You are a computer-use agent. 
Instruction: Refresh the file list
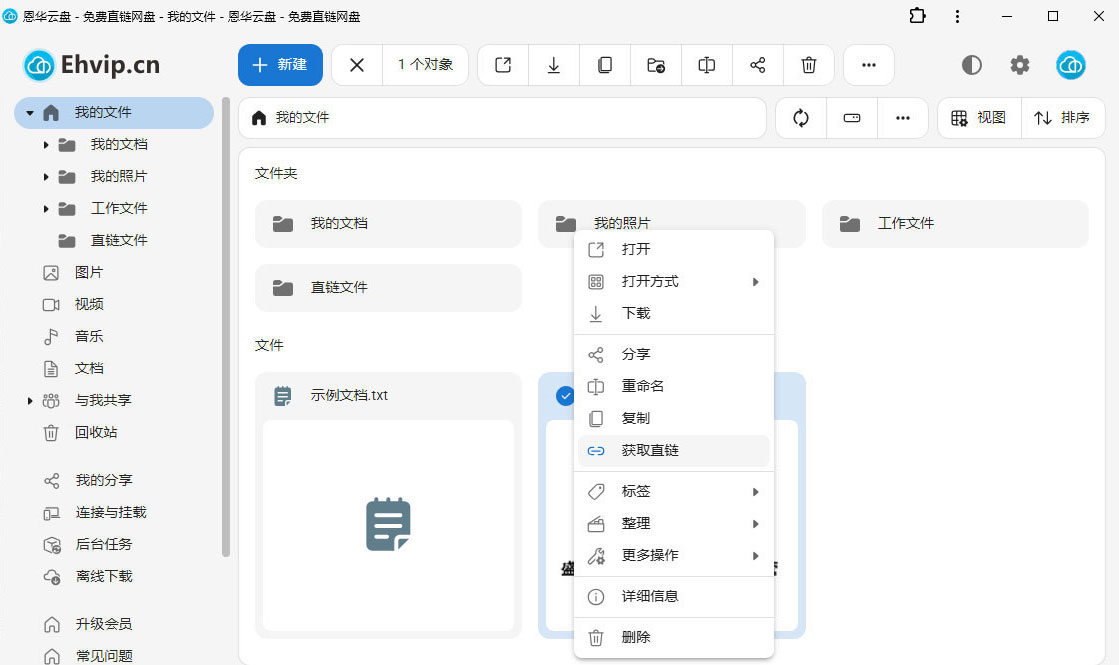pyautogui.click(x=801, y=118)
